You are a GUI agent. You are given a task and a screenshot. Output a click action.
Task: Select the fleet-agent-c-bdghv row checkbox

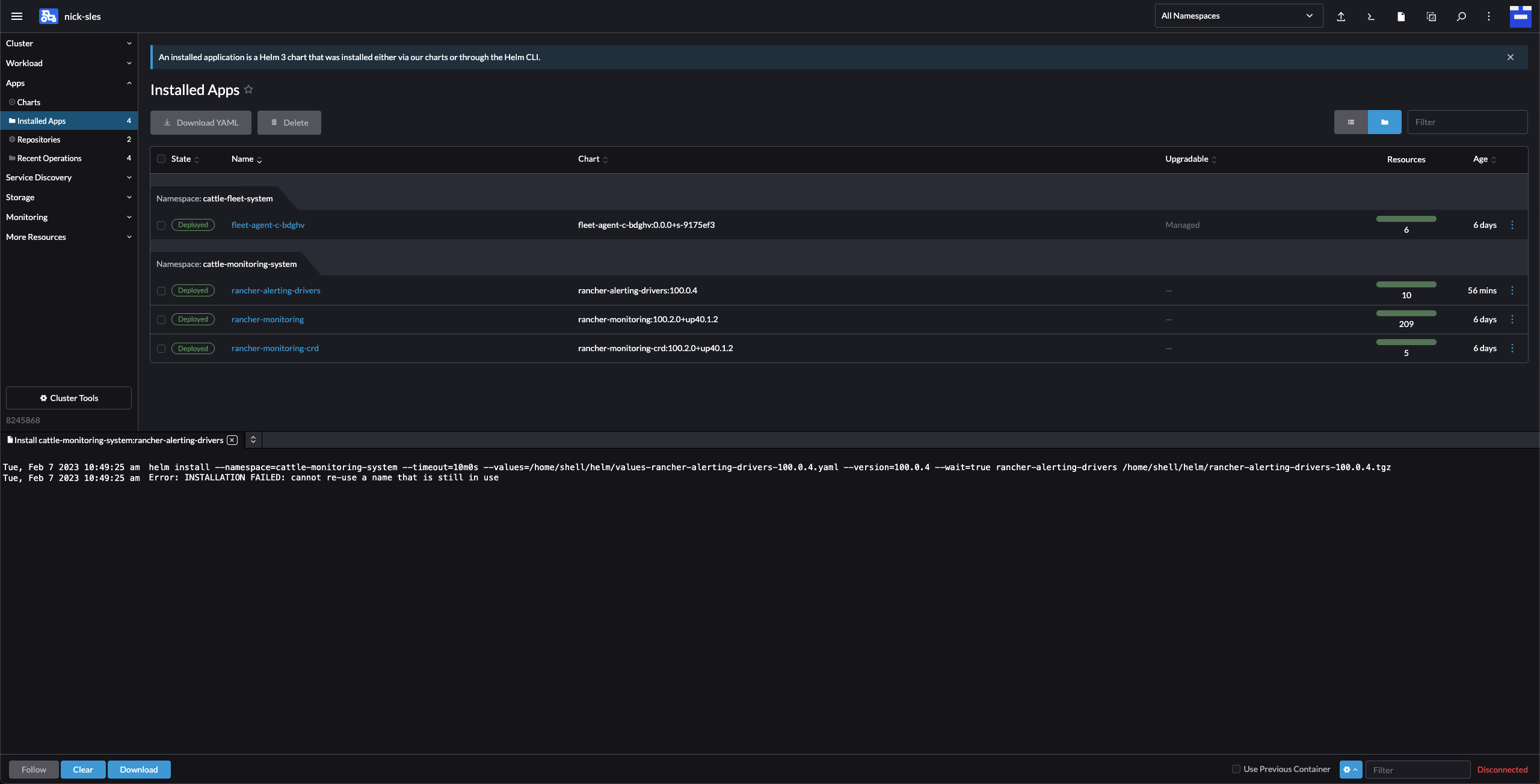pyautogui.click(x=161, y=225)
